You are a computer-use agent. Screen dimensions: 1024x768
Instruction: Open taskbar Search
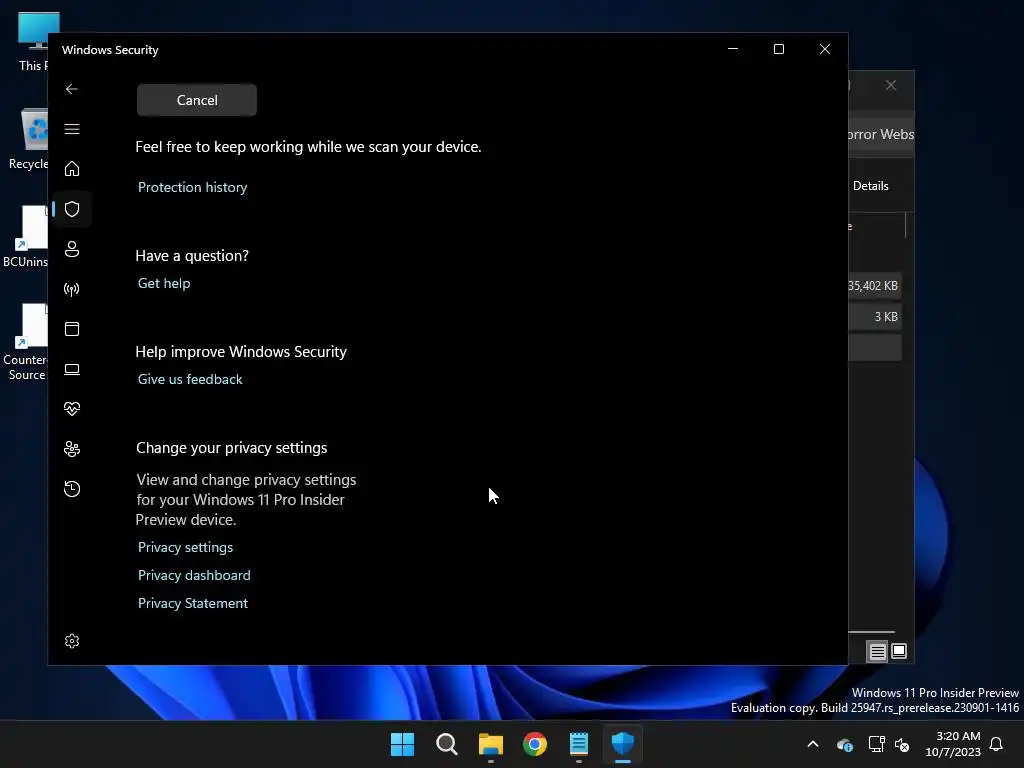[447, 744]
